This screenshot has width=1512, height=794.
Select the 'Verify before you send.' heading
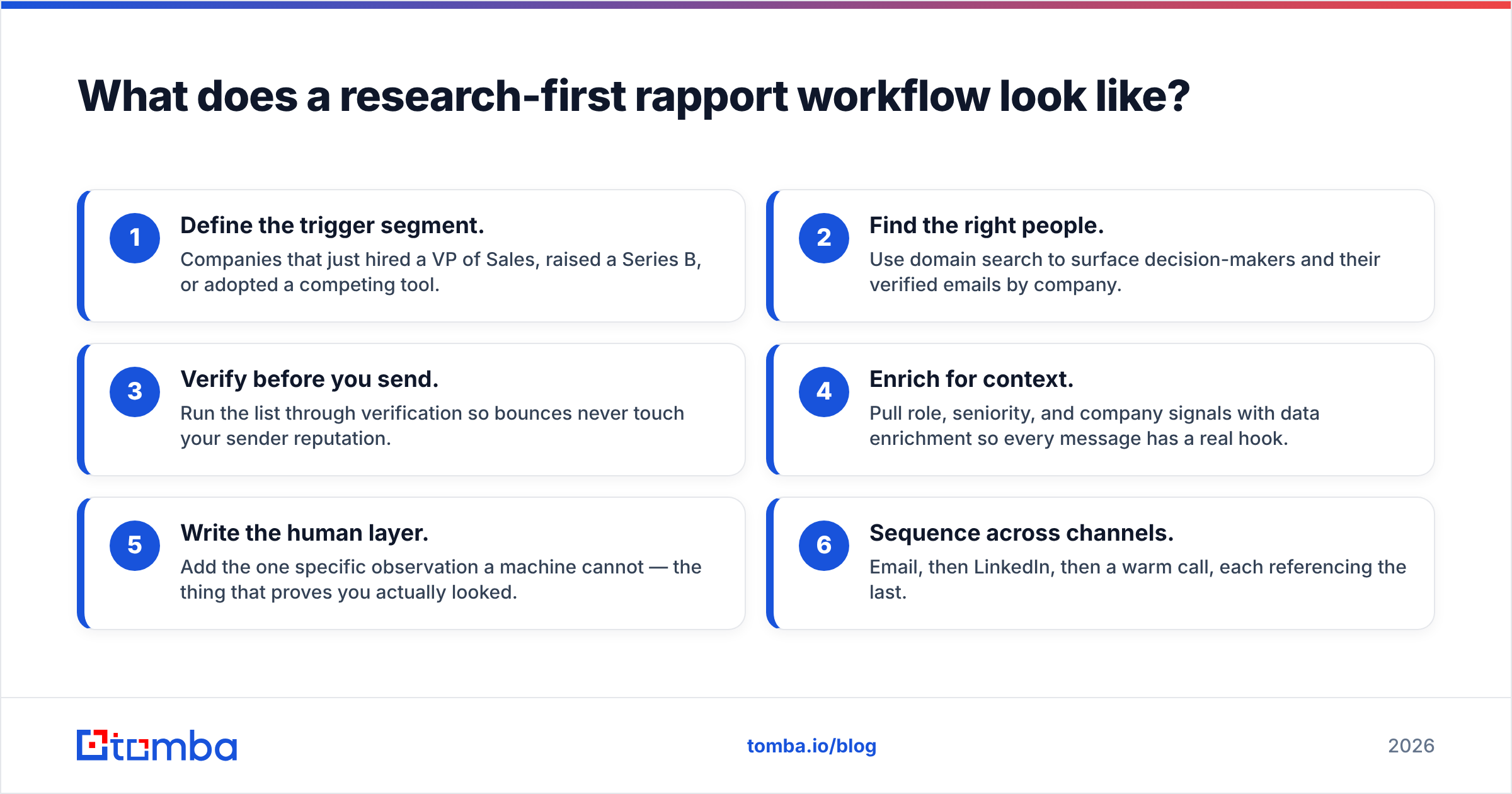(x=309, y=379)
